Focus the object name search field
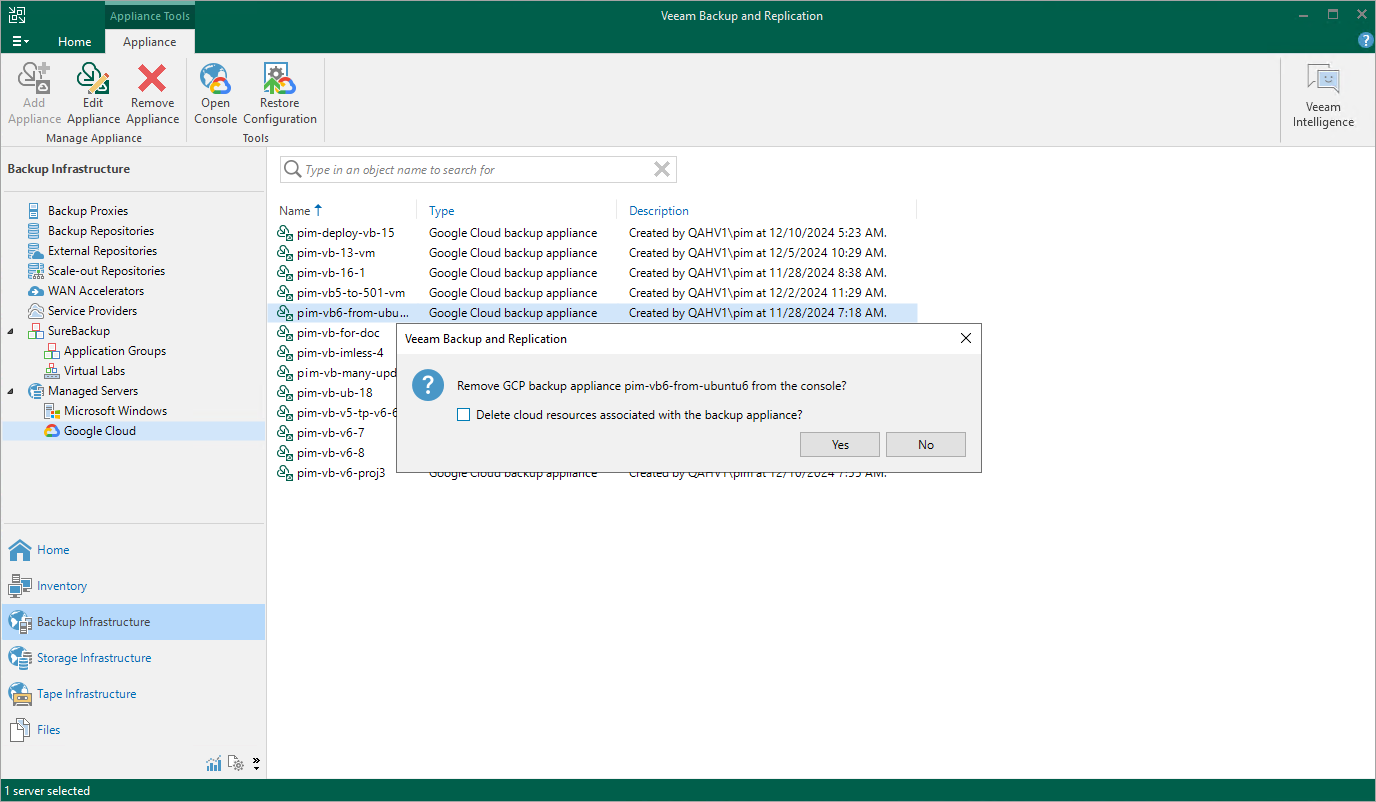The width and height of the screenshot is (1376, 802). [x=478, y=170]
